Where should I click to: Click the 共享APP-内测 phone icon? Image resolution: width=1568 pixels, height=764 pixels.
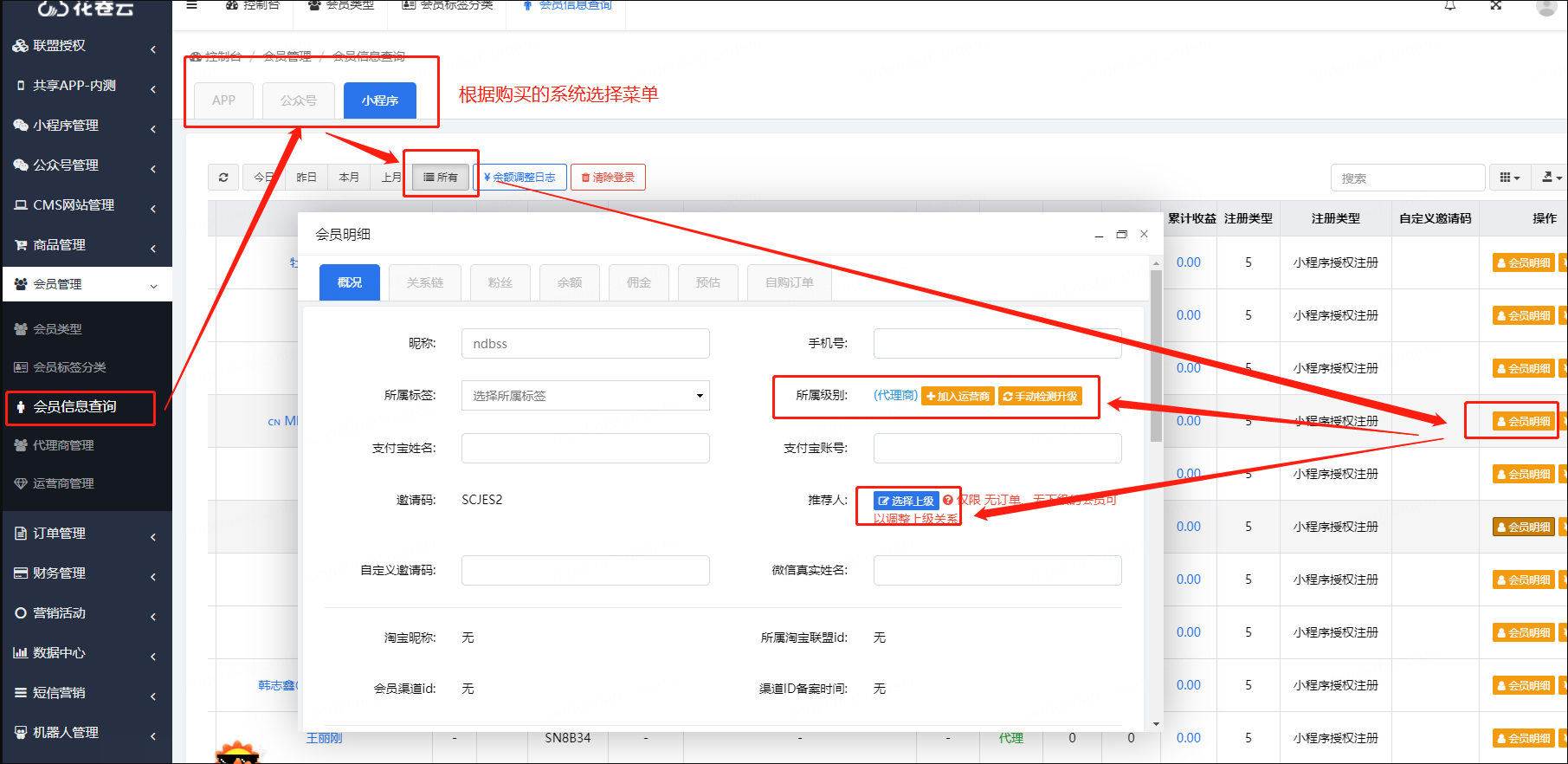click(21, 86)
